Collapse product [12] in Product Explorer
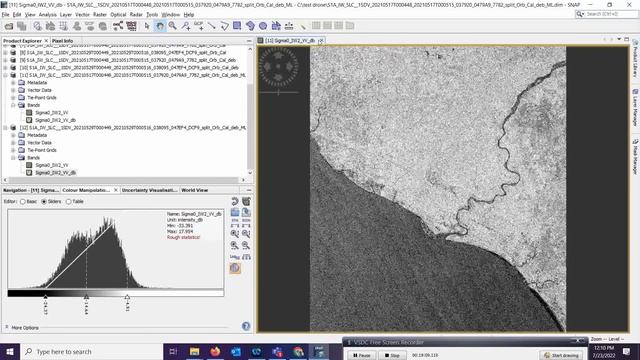This screenshot has height=360, width=640. pos(6,128)
